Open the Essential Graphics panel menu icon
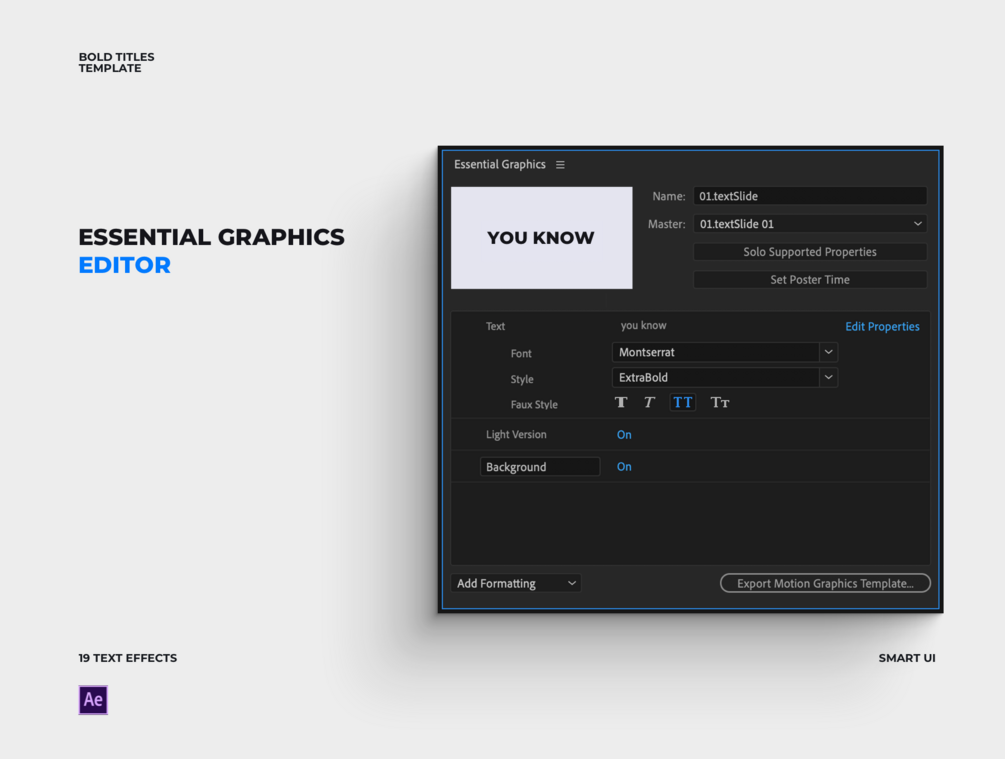Screen dimensions: 1005x759 560,165
